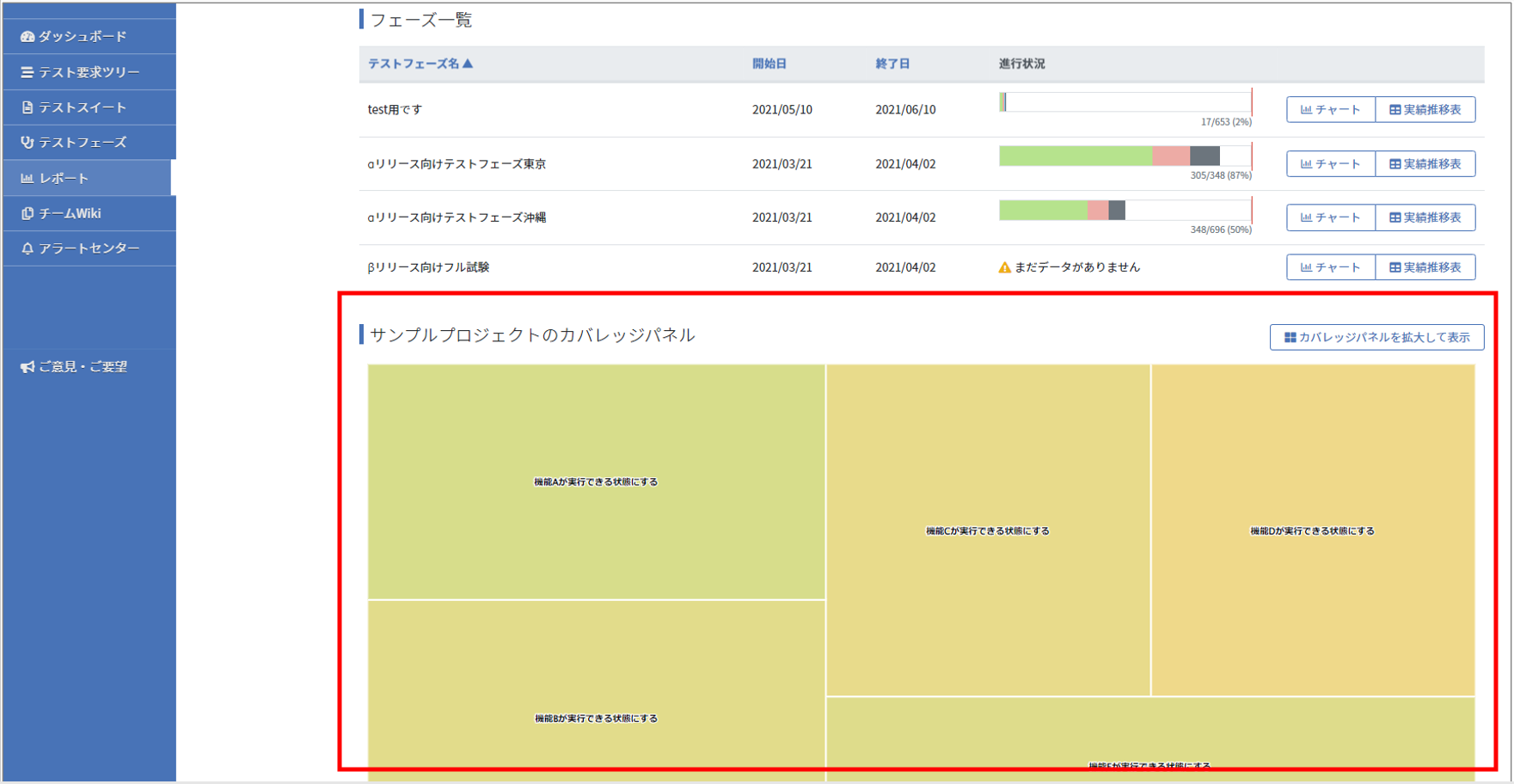Click the テストスイート document icon
1514x784 pixels.
coord(28,107)
